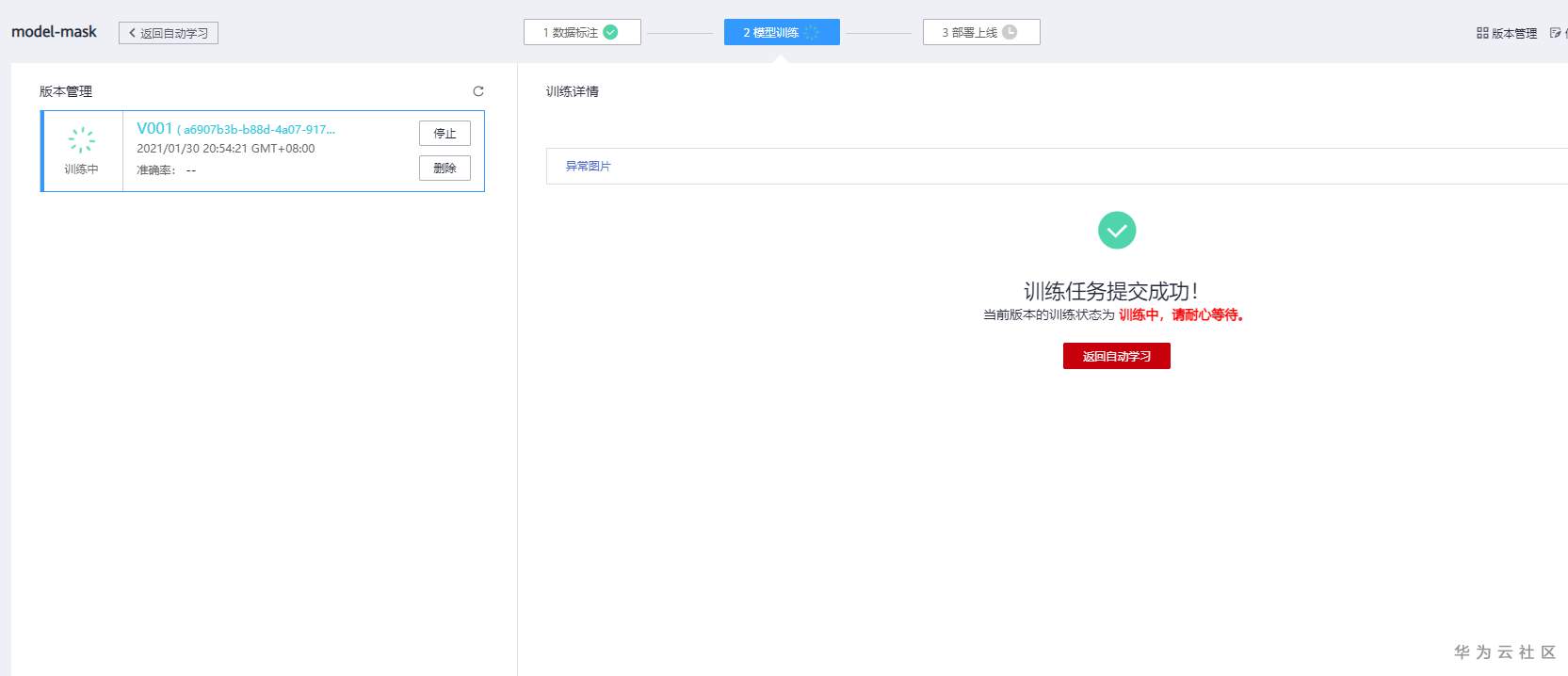The image size is (1568, 676).
Task: Open step 3 部署上线
Action: tap(981, 32)
